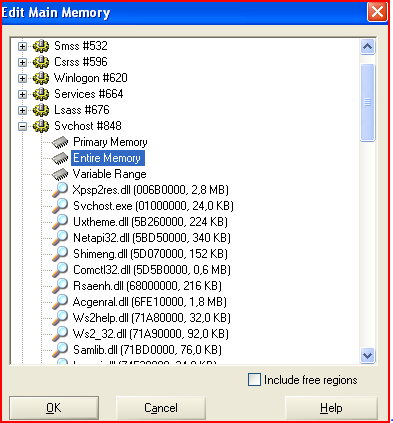Close the Edit Main Memory dialog
Screen dimensions: 393x423
coord(377,12)
